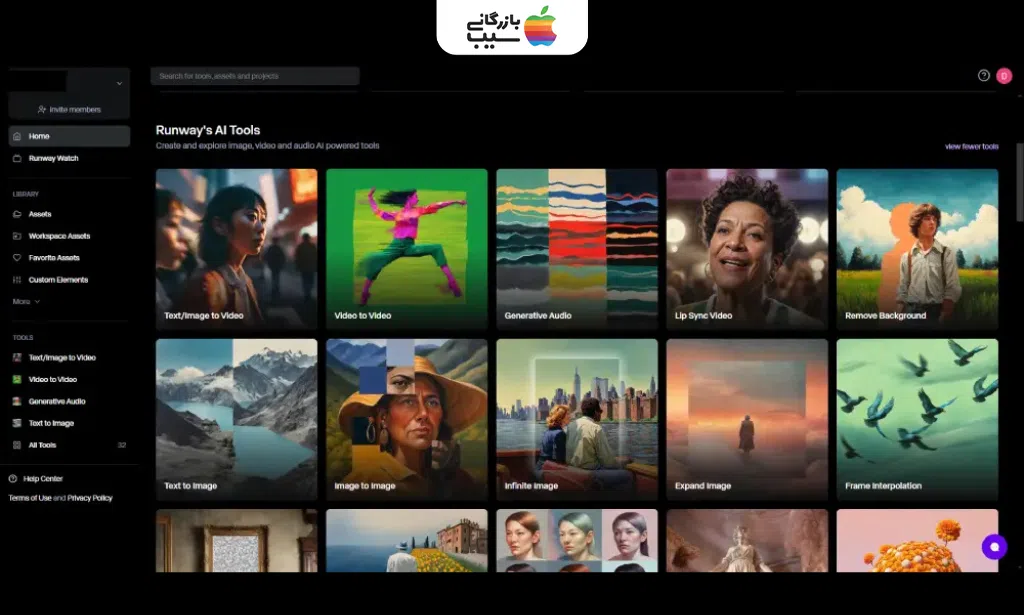Screen dimensions: 1024x615
Task: Click the Assets folder icon
Action: coord(17,214)
